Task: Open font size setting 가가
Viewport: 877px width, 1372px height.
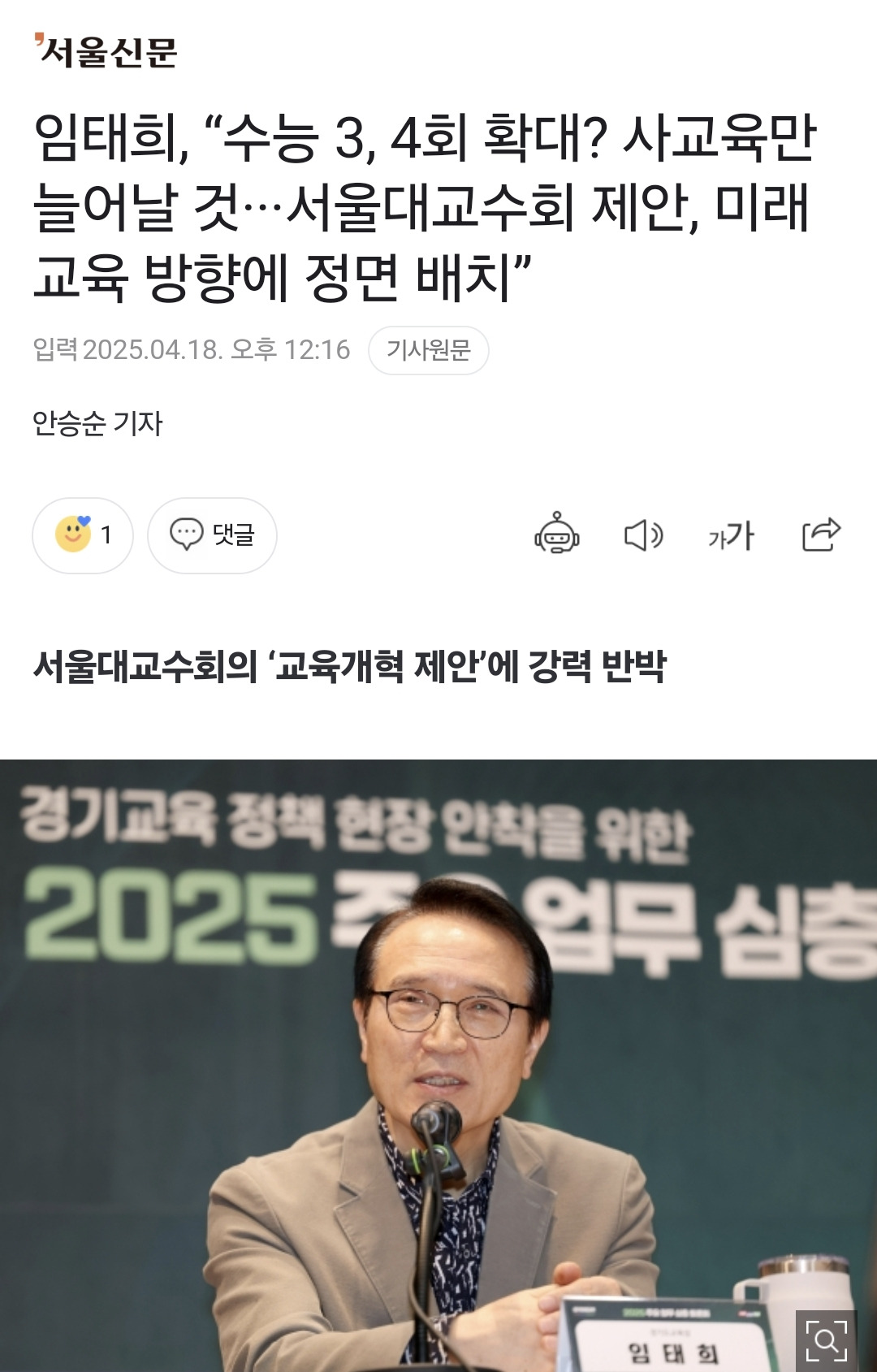Action: pos(731,535)
